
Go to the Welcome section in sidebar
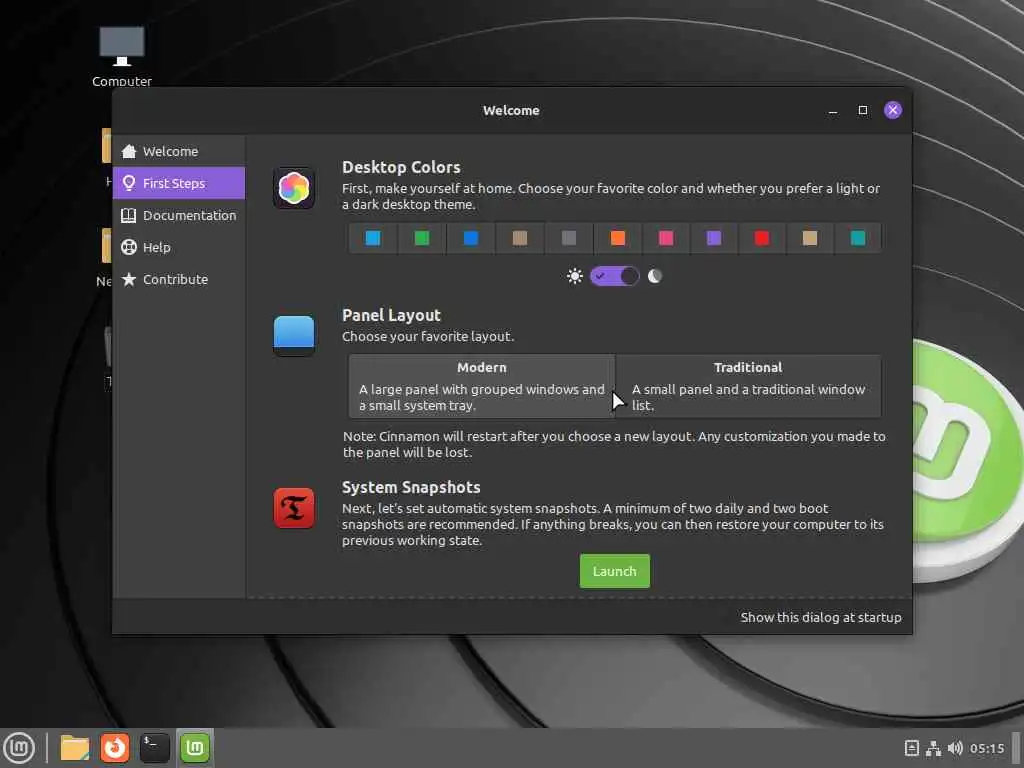click(179, 151)
